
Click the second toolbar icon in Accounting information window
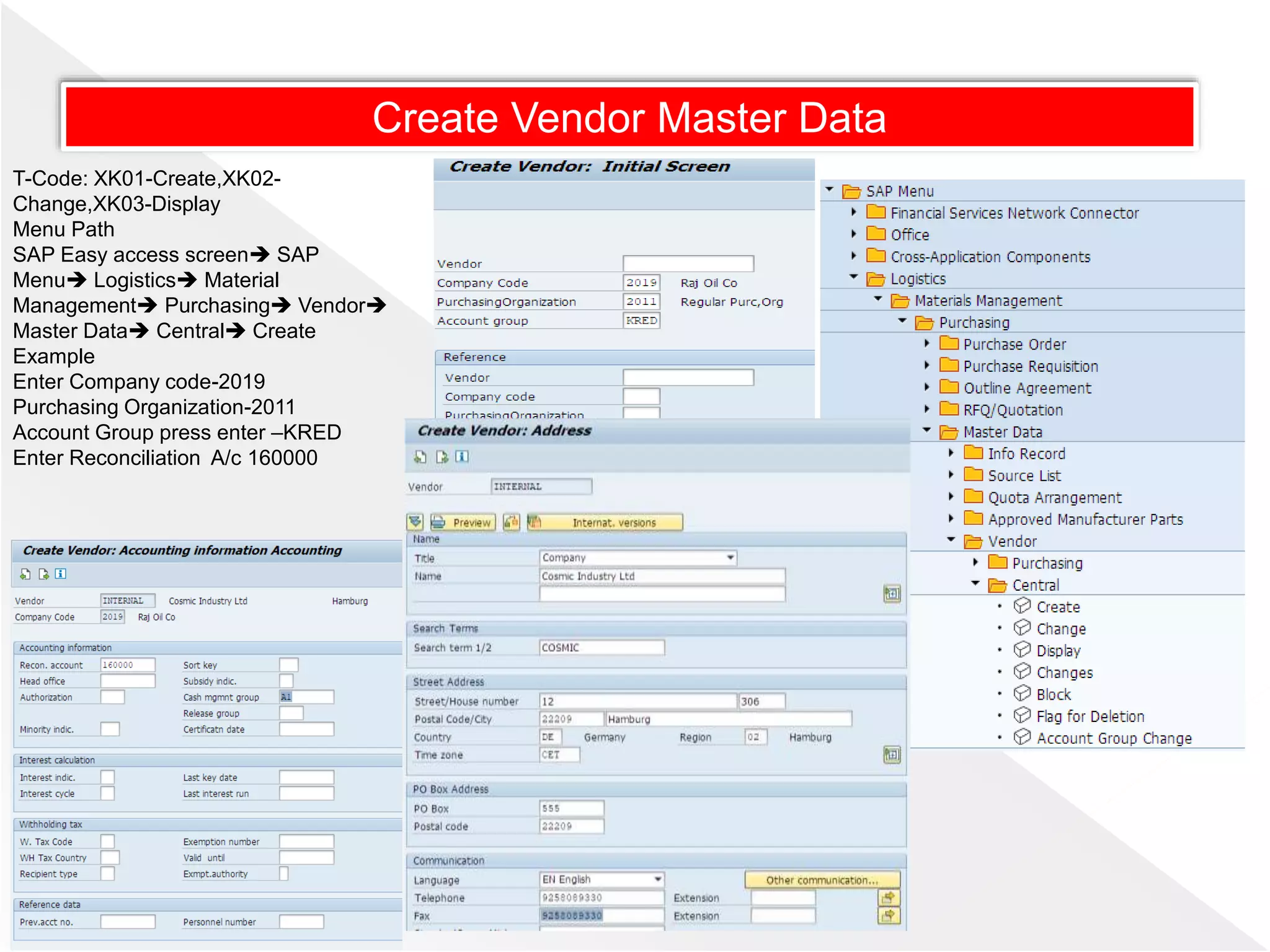[43, 574]
